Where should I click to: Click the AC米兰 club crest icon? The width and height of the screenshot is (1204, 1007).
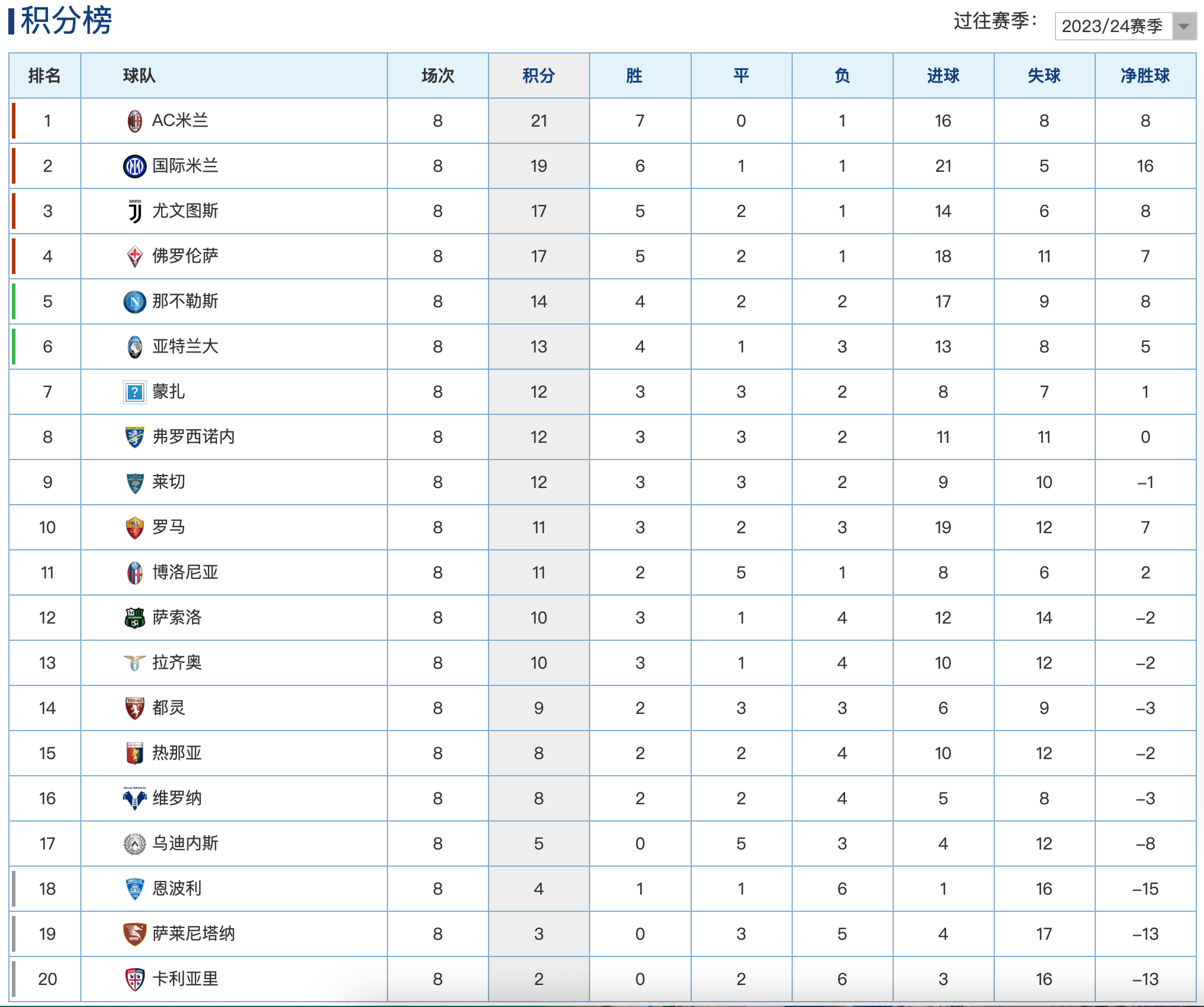[135, 121]
